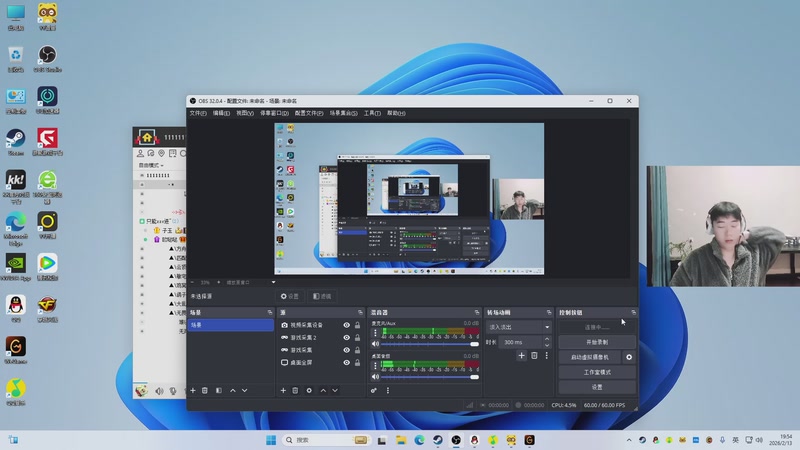Remove the selected source with the trash icon
This screenshot has width=800, height=450.
pos(295,390)
